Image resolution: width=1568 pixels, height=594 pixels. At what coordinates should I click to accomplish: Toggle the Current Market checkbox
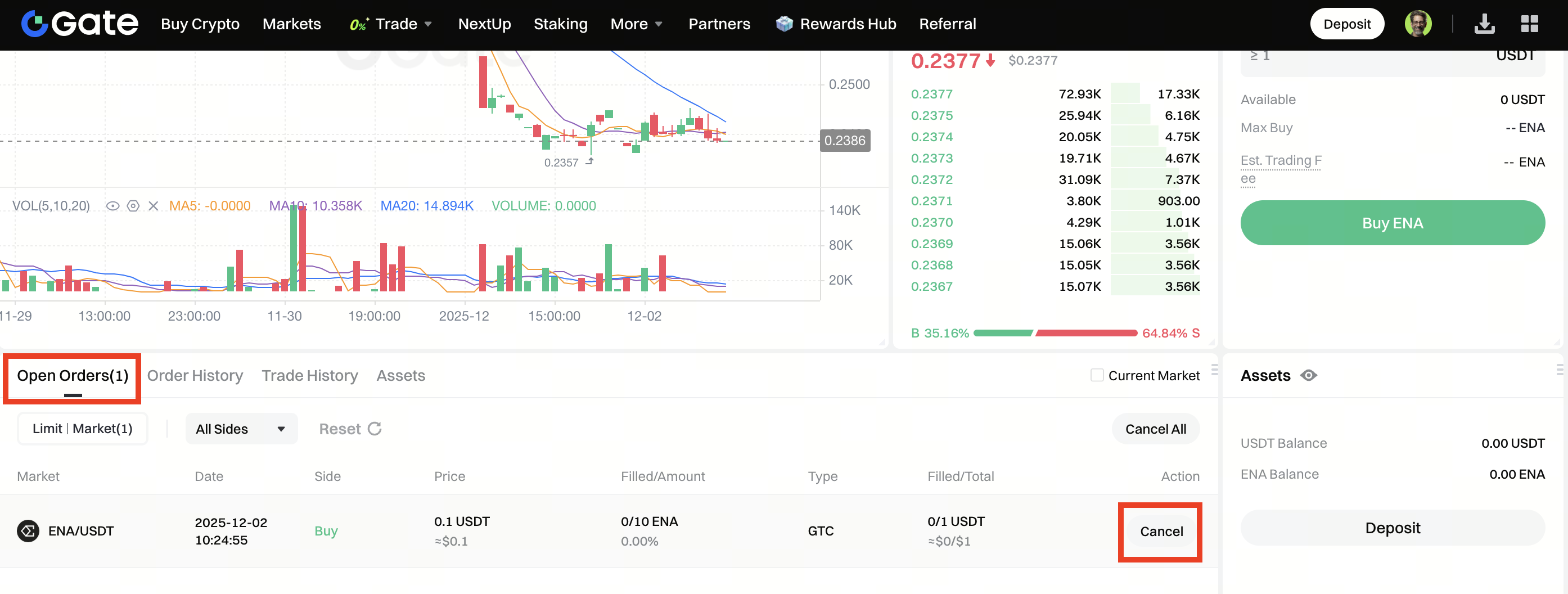[1096, 376]
